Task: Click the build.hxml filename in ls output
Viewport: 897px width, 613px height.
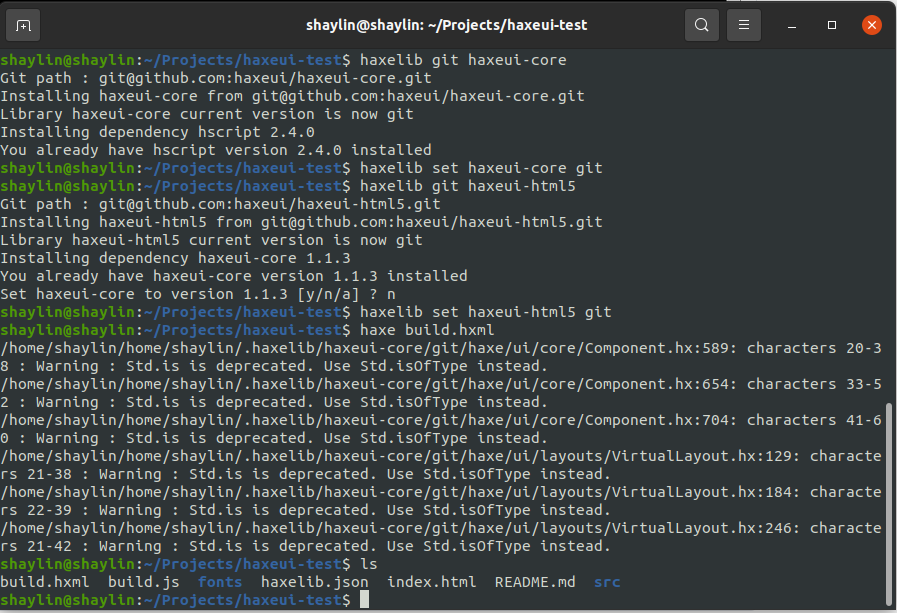Action: pyautogui.click(x=45, y=581)
